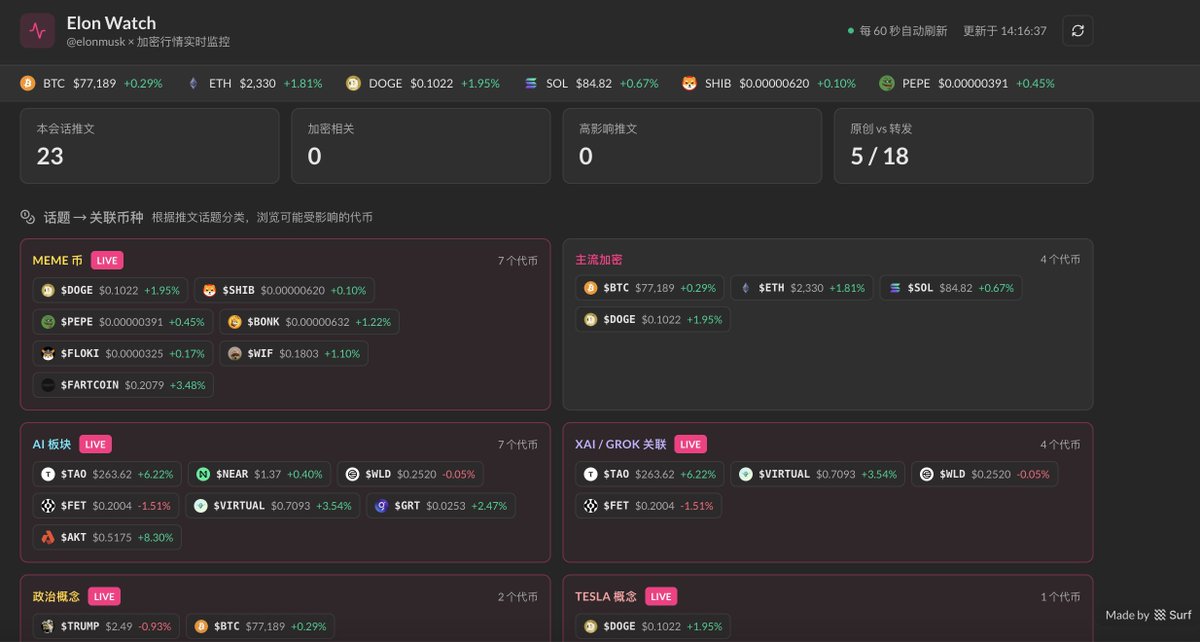Click the TESLA 概念 card title
Image resolution: width=1200 pixels, height=642 pixels.
click(x=606, y=596)
